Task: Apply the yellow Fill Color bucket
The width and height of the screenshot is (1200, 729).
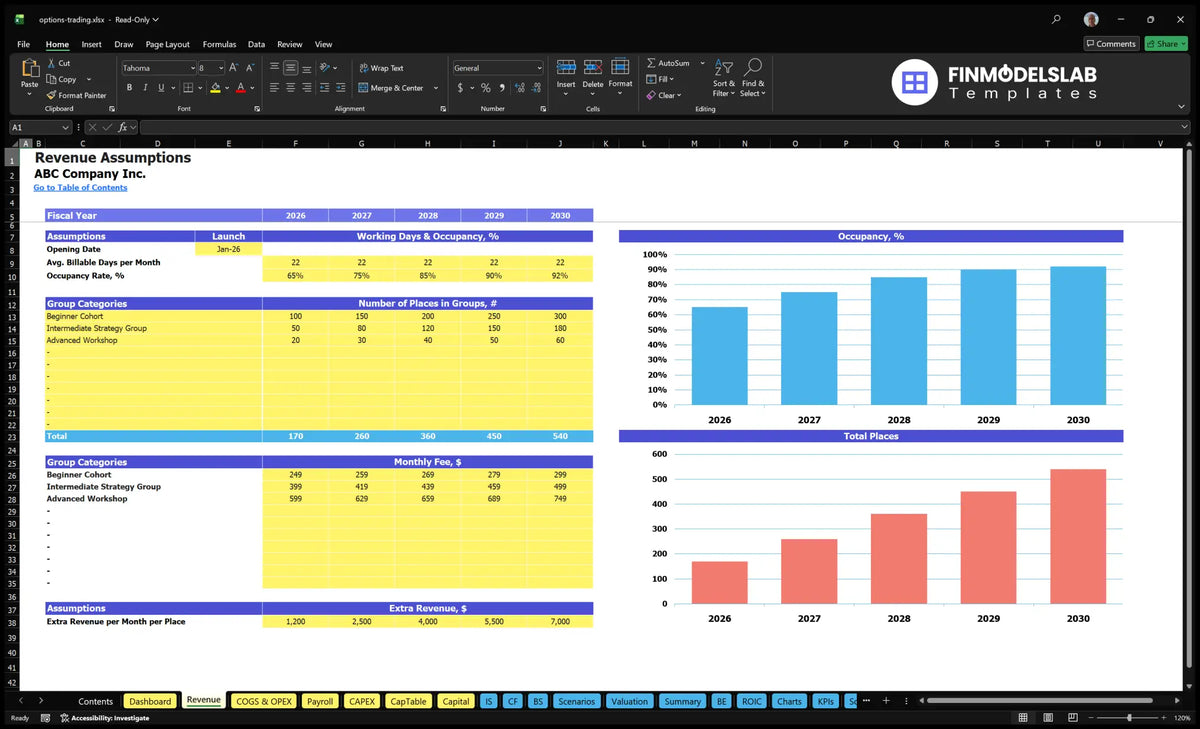Action: tap(215, 88)
